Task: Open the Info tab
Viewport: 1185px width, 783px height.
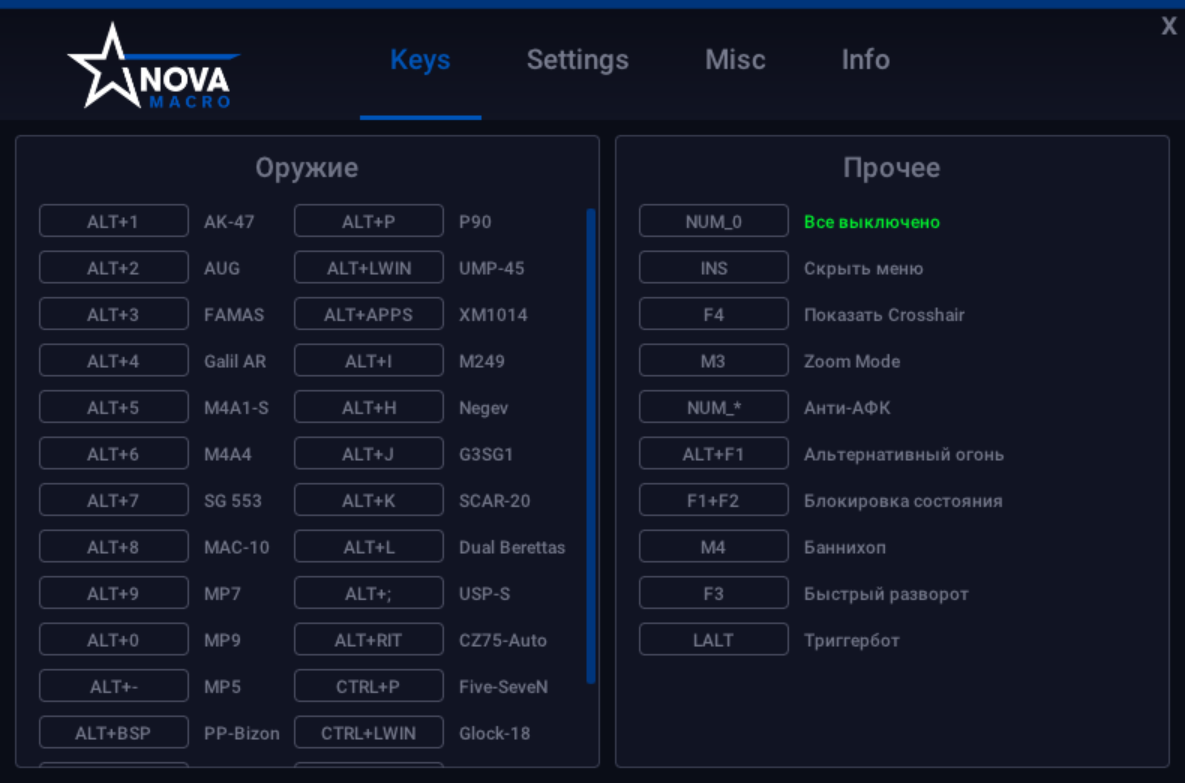Action: pos(864,60)
